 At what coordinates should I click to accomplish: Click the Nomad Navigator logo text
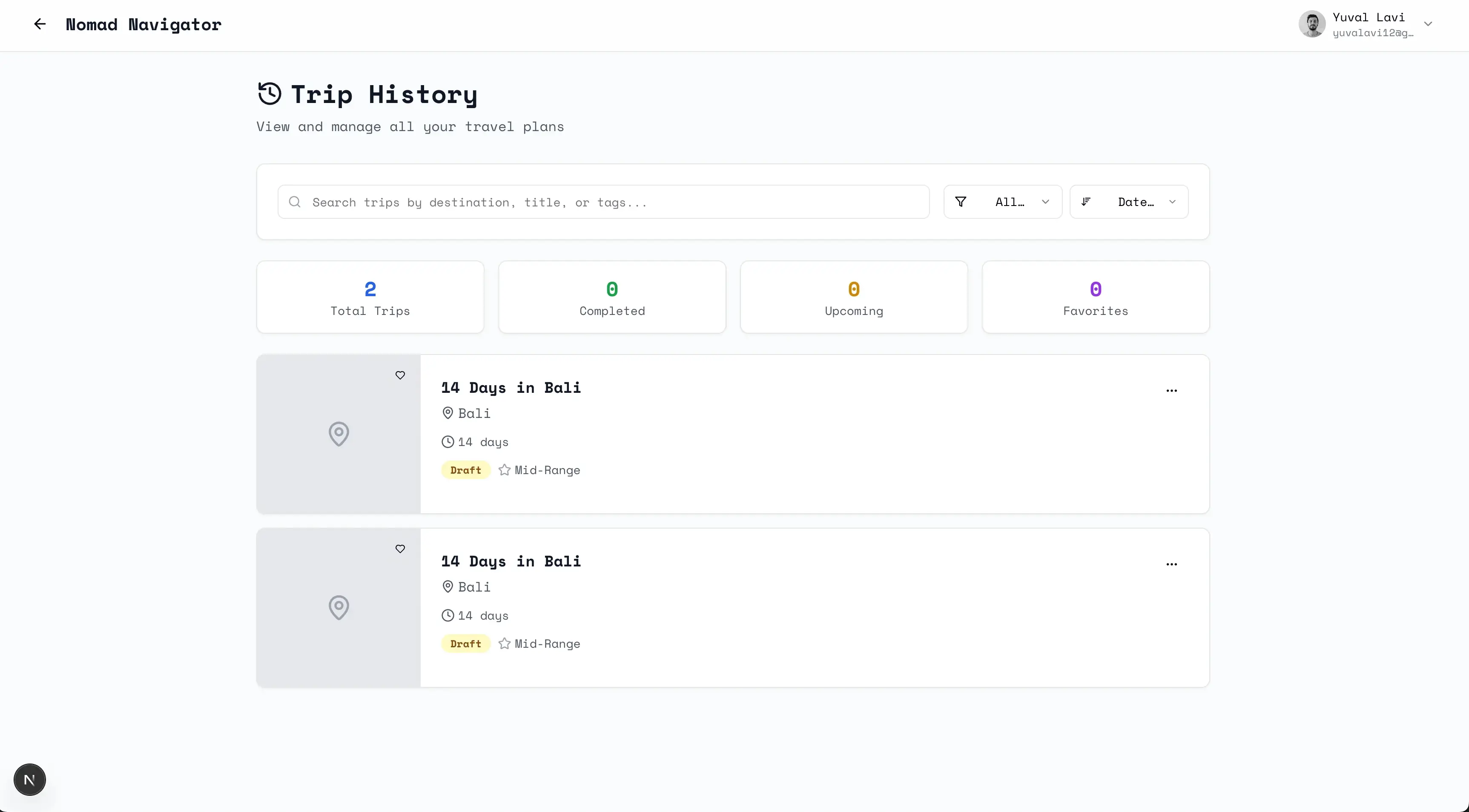click(144, 25)
